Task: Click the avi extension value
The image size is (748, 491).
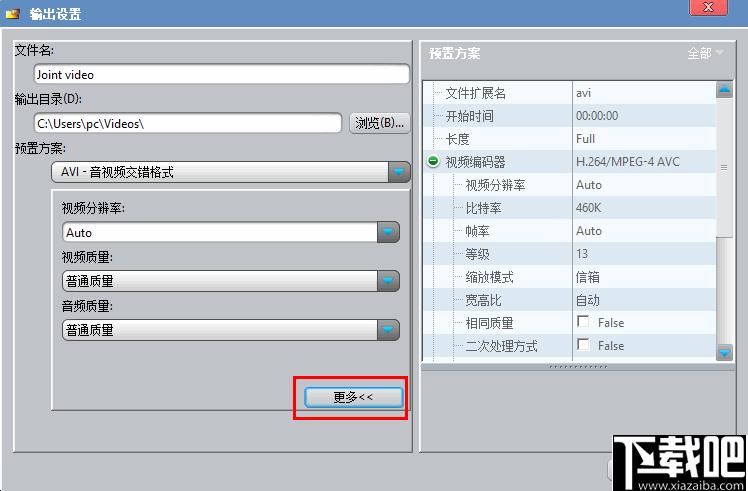Action: (x=583, y=93)
